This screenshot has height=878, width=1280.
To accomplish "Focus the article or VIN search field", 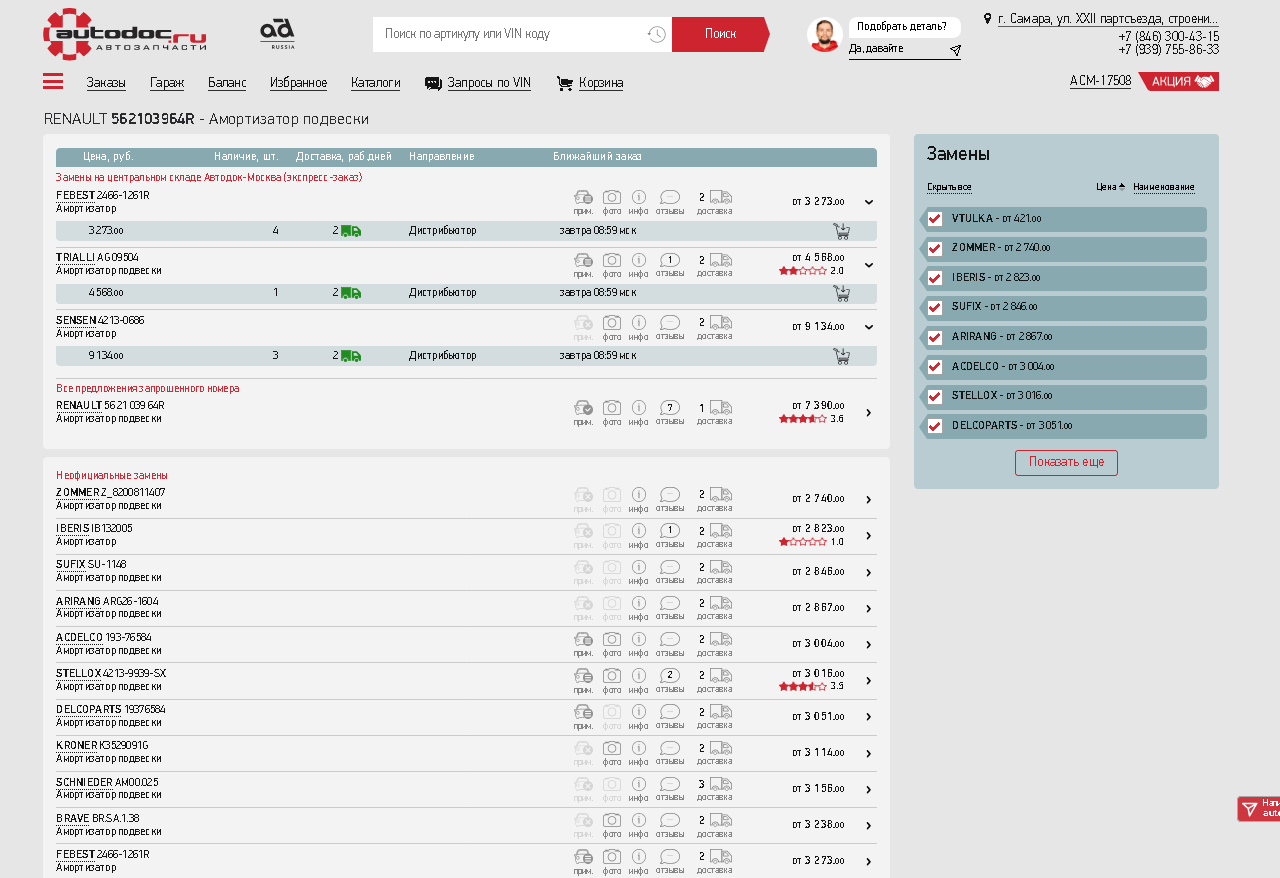I will tap(510, 34).
